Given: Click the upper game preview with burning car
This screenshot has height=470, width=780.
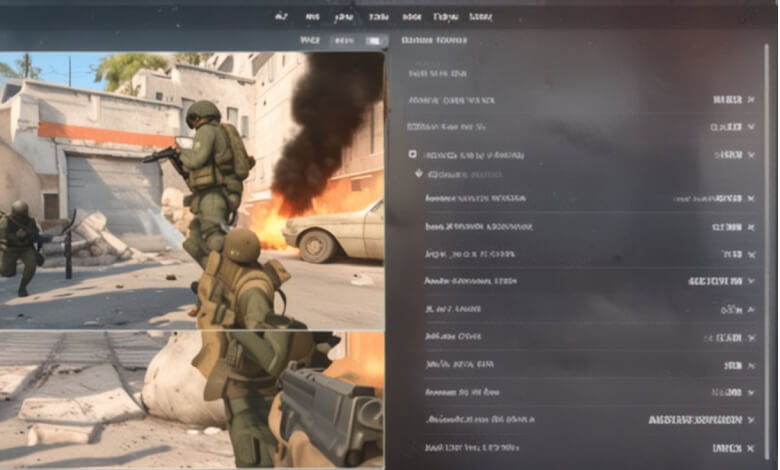Looking at the screenshot, I should (x=192, y=190).
